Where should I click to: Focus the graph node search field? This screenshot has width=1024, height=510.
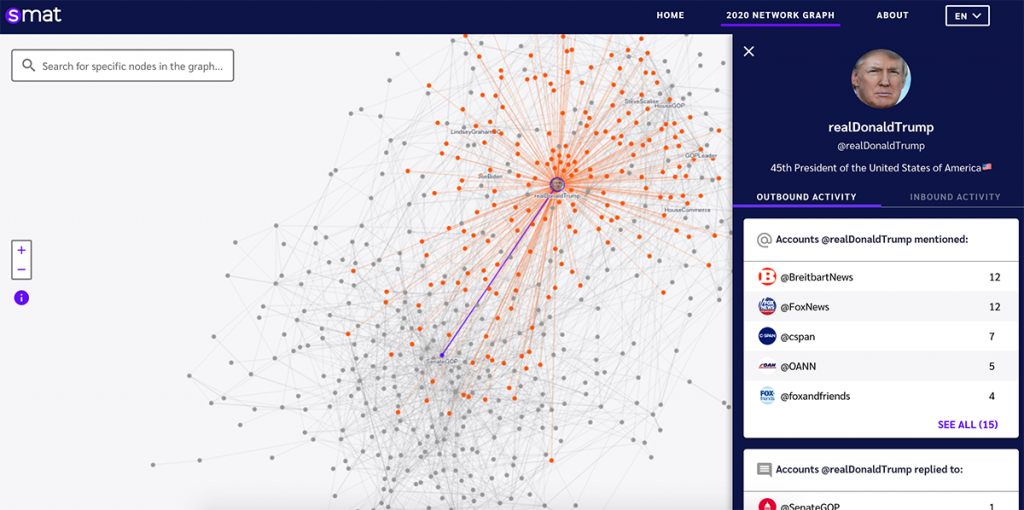coord(123,65)
